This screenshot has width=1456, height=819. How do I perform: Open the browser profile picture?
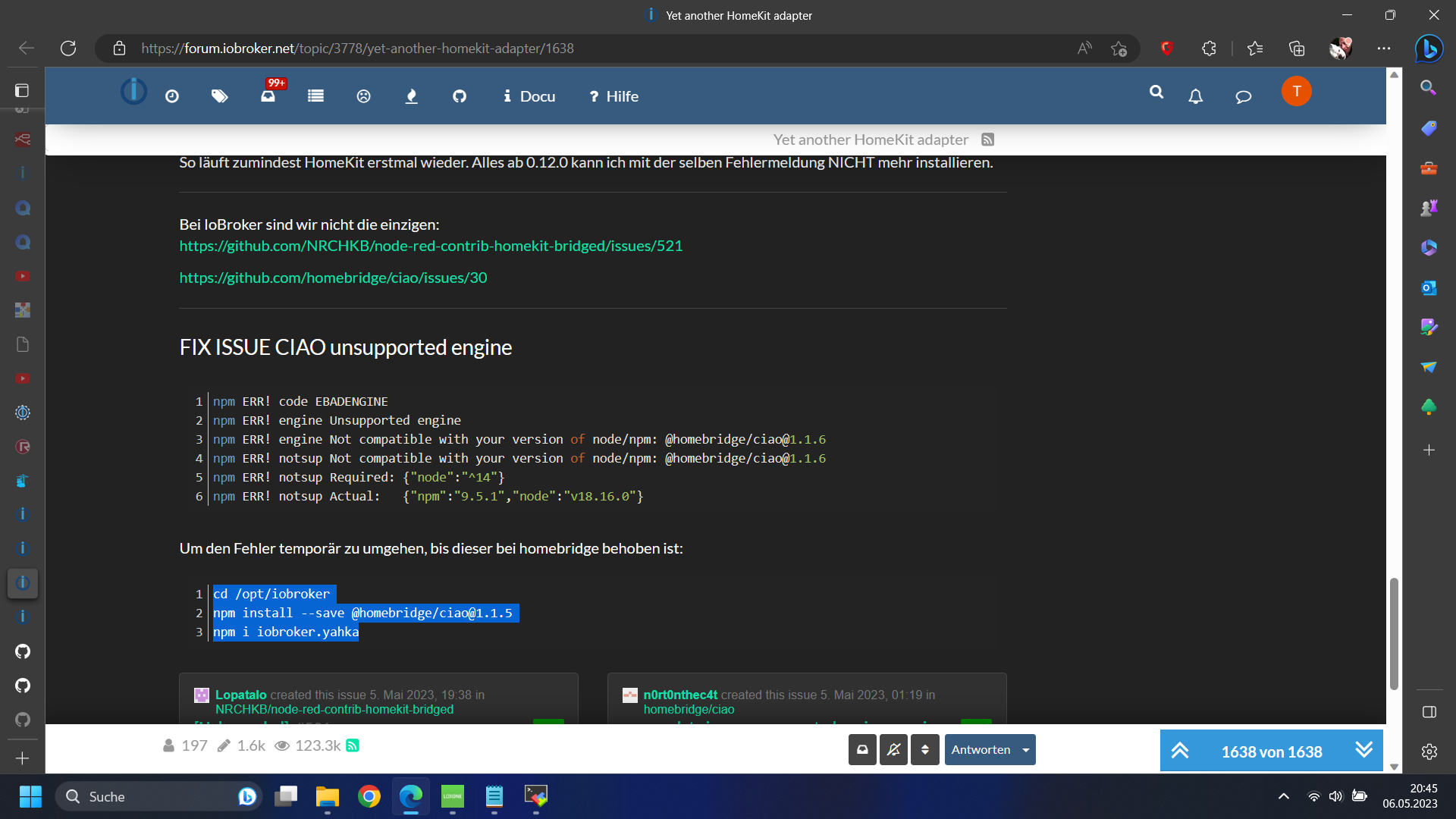[x=1340, y=48]
